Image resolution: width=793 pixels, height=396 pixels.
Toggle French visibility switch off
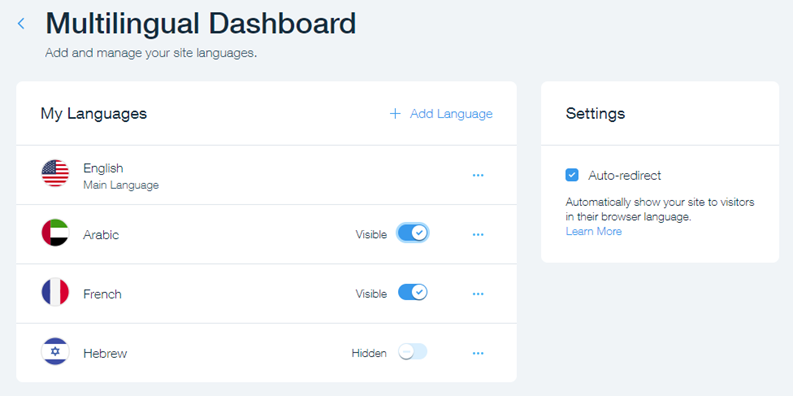[x=413, y=292]
